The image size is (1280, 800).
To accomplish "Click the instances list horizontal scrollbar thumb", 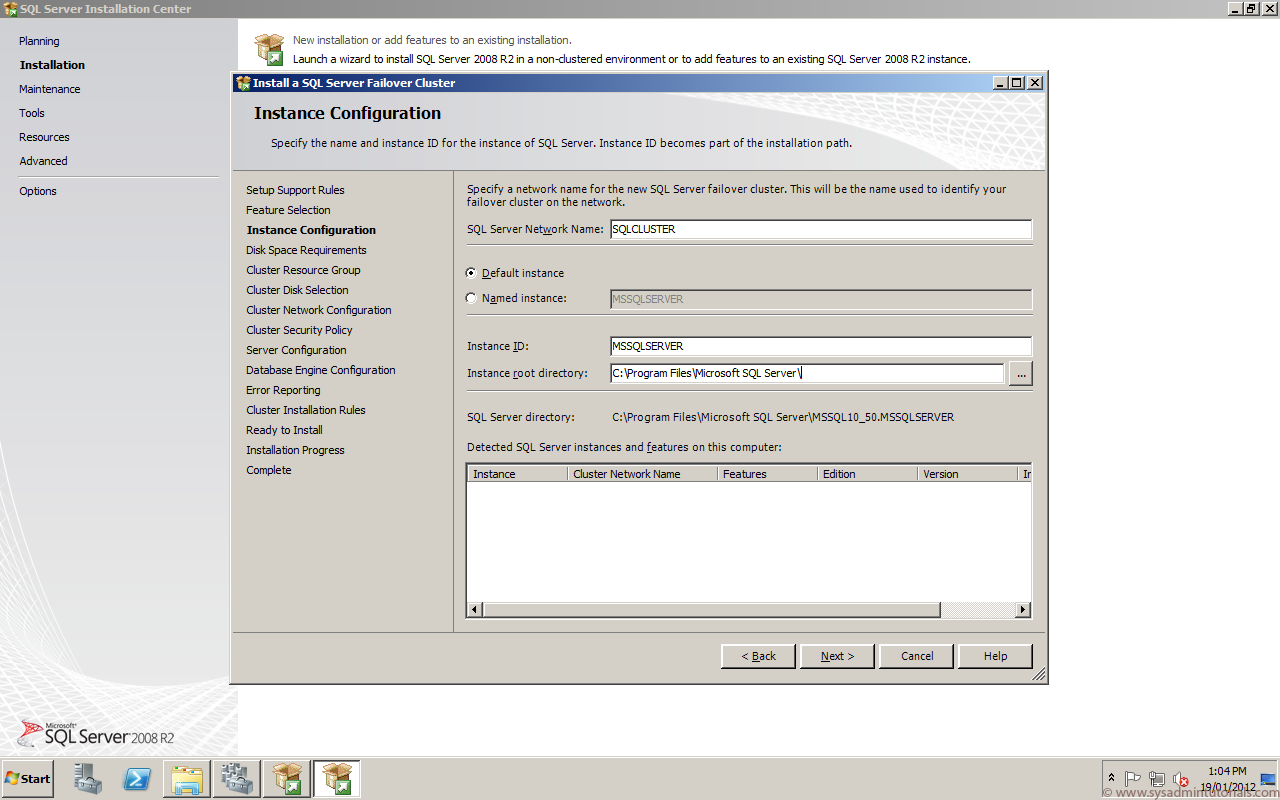I will tap(712, 610).
